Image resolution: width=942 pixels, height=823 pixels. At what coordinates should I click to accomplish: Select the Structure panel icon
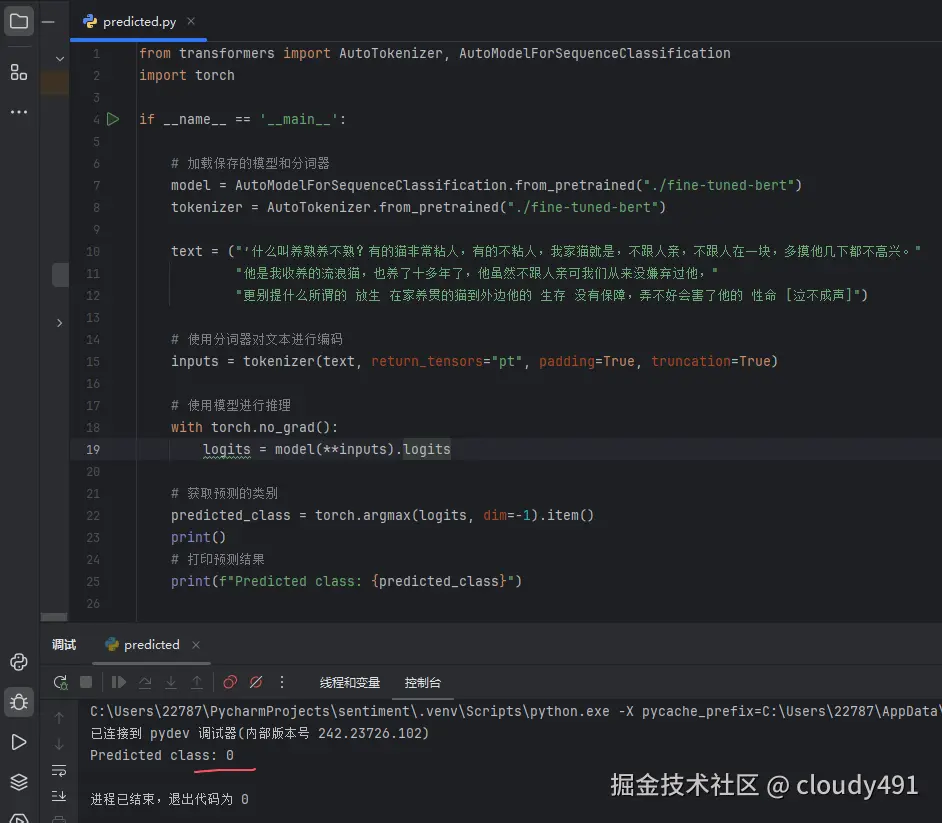pos(18,72)
